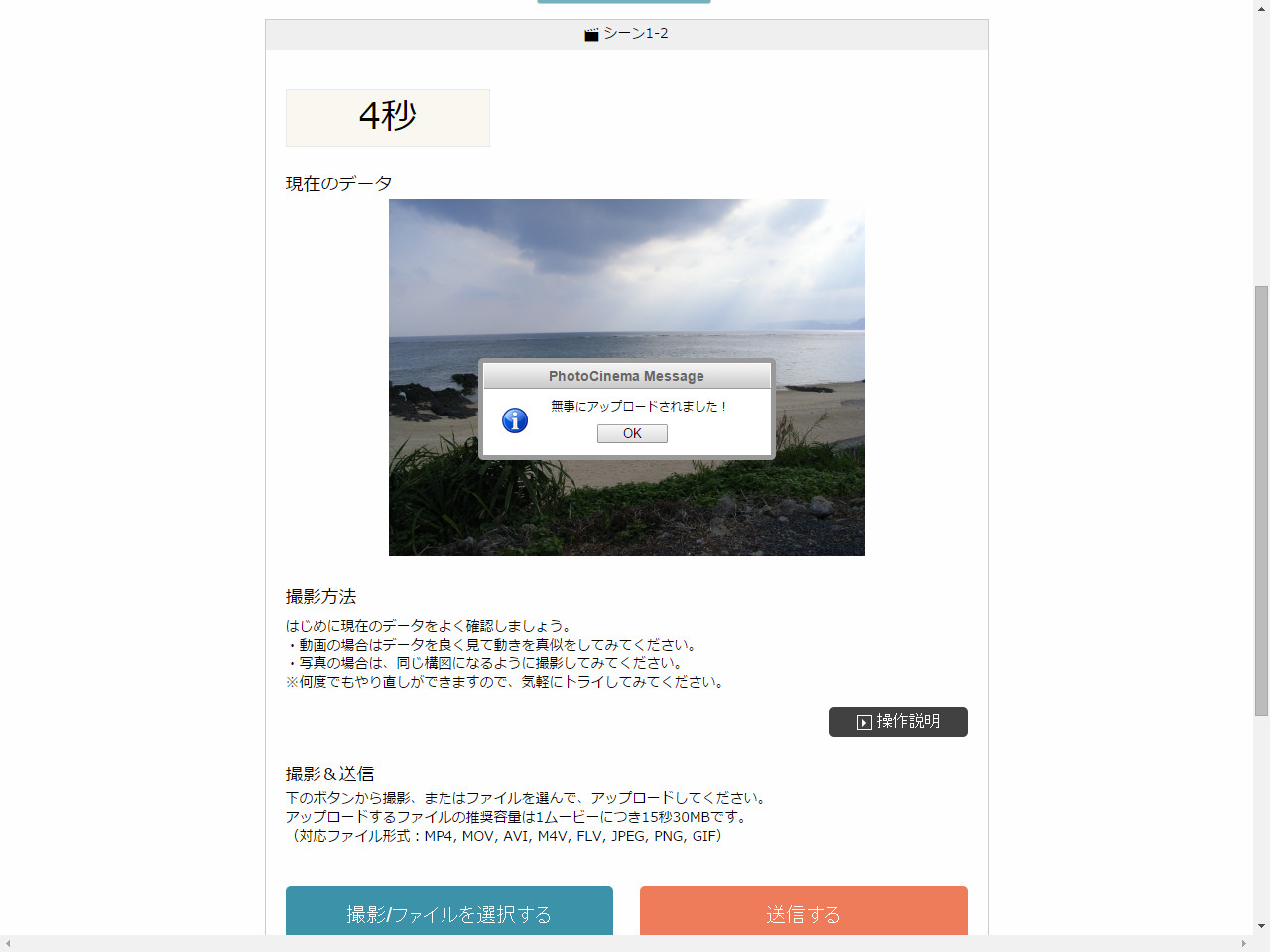Click the right arrow of the horizontal scrollbar

tap(1245, 944)
